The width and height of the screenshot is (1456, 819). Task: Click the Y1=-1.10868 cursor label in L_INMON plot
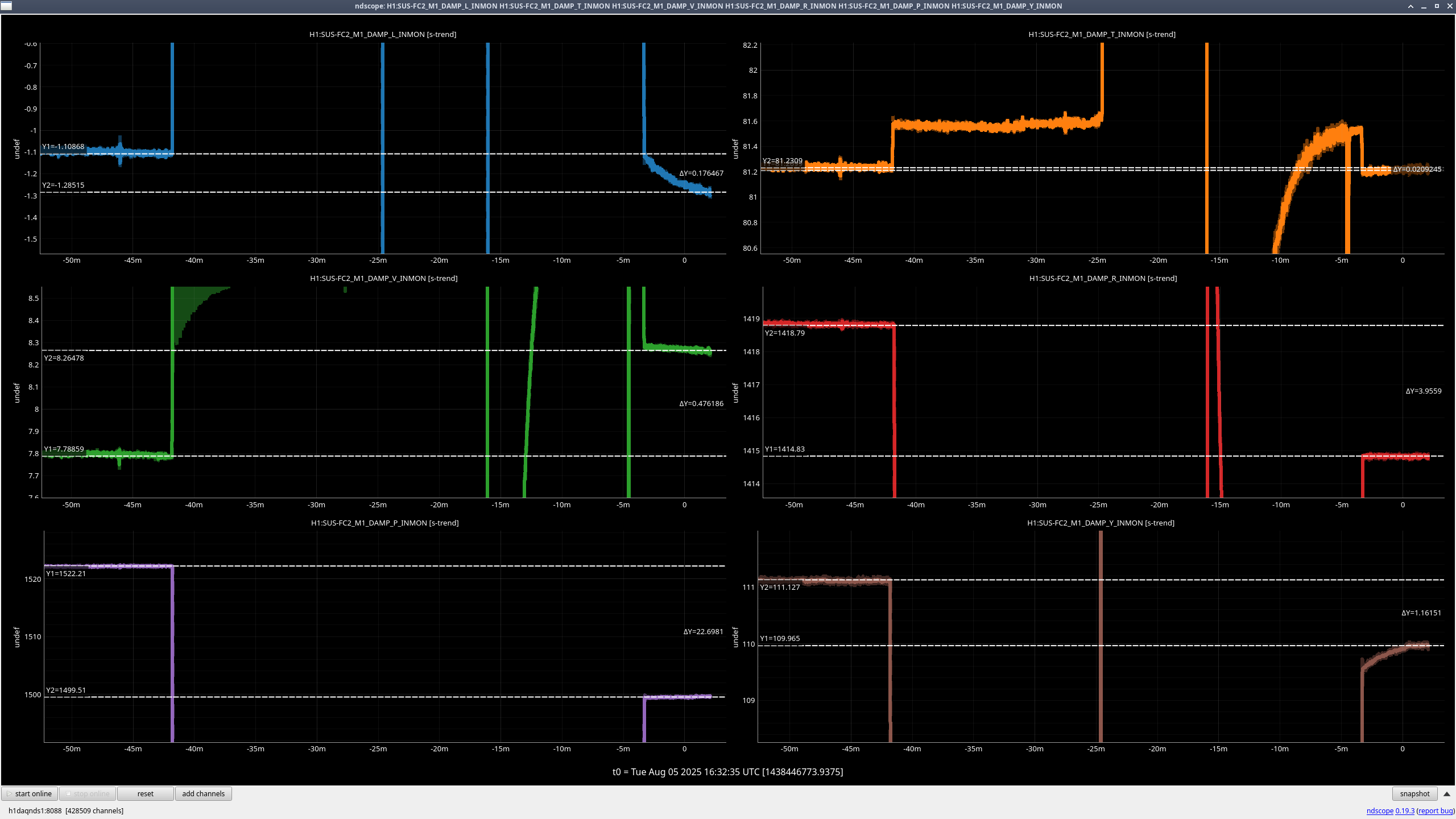[x=63, y=147]
